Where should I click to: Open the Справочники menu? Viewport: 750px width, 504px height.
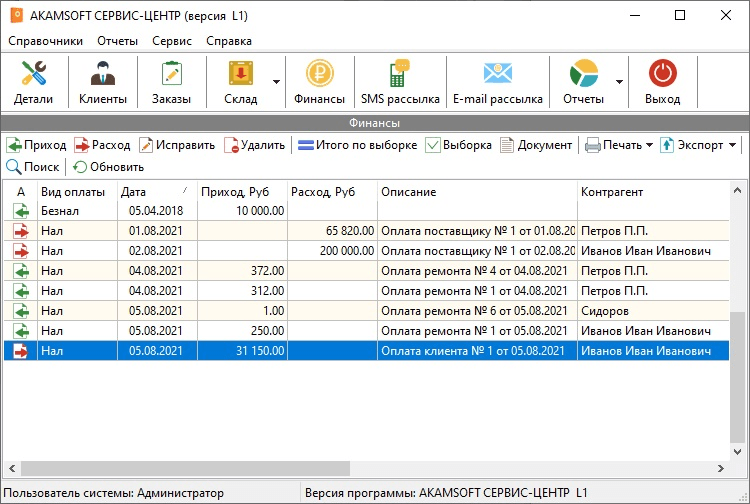[x=45, y=41]
